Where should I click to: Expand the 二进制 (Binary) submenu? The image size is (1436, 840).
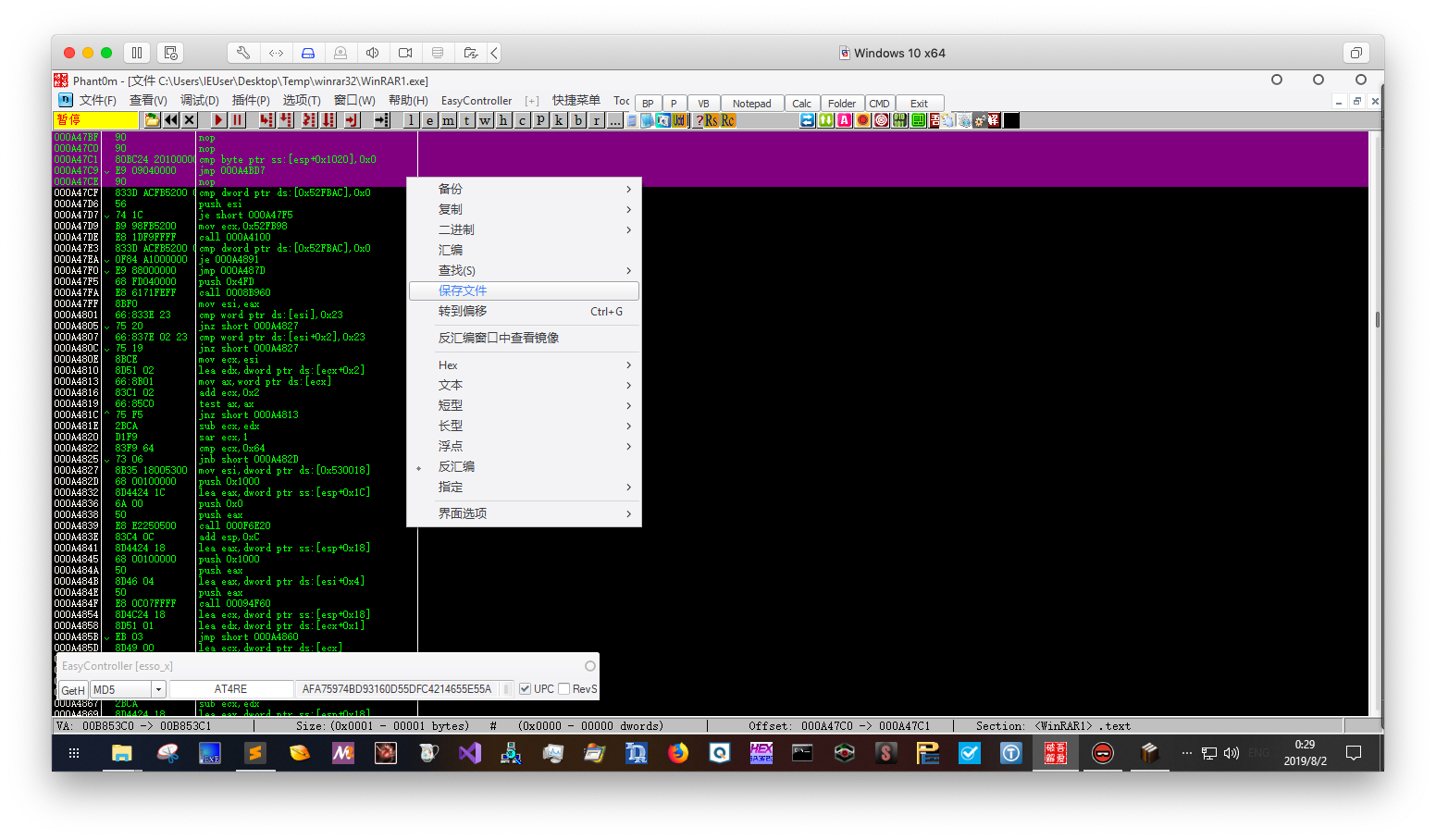[x=524, y=229]
